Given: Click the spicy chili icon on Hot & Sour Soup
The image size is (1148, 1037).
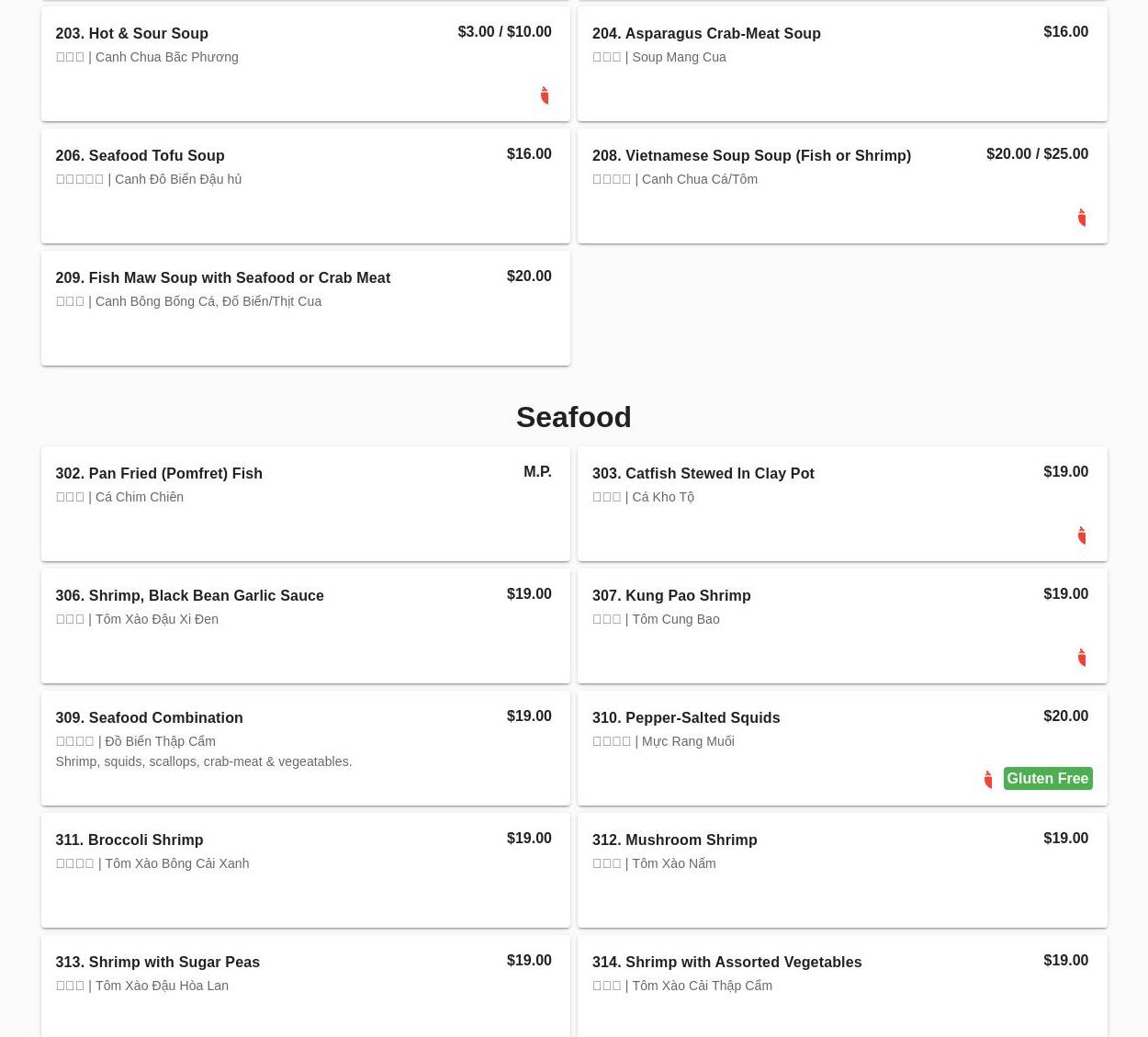Looking at the screenshot, I should [x=545, y=96].
